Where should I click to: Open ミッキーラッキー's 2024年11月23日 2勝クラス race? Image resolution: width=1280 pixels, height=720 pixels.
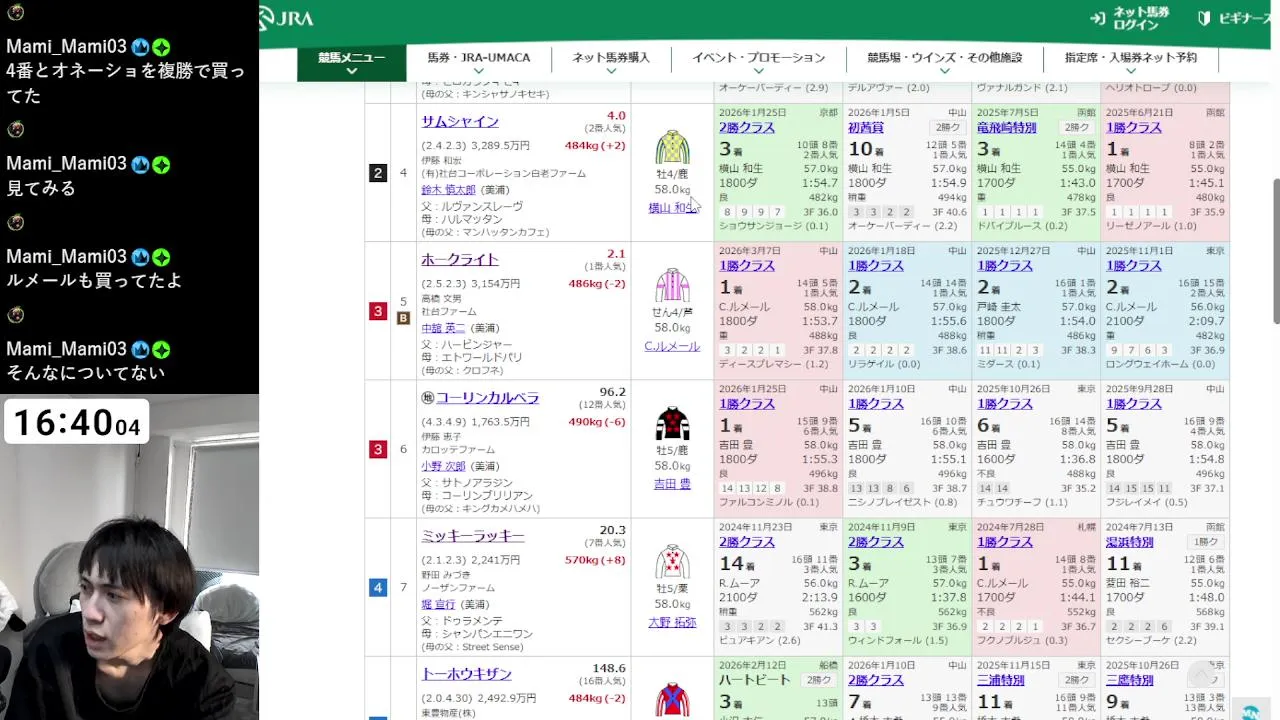747,542
